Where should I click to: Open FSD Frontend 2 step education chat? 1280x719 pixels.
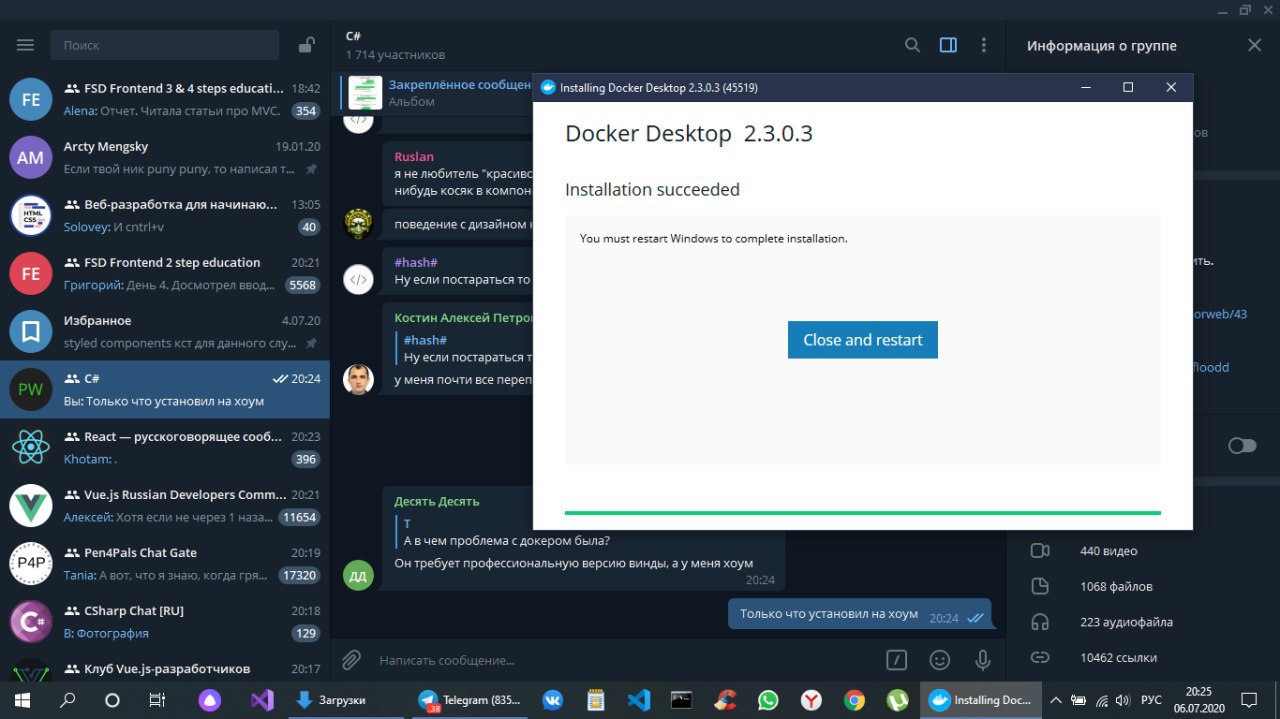[x=165, y=273]
